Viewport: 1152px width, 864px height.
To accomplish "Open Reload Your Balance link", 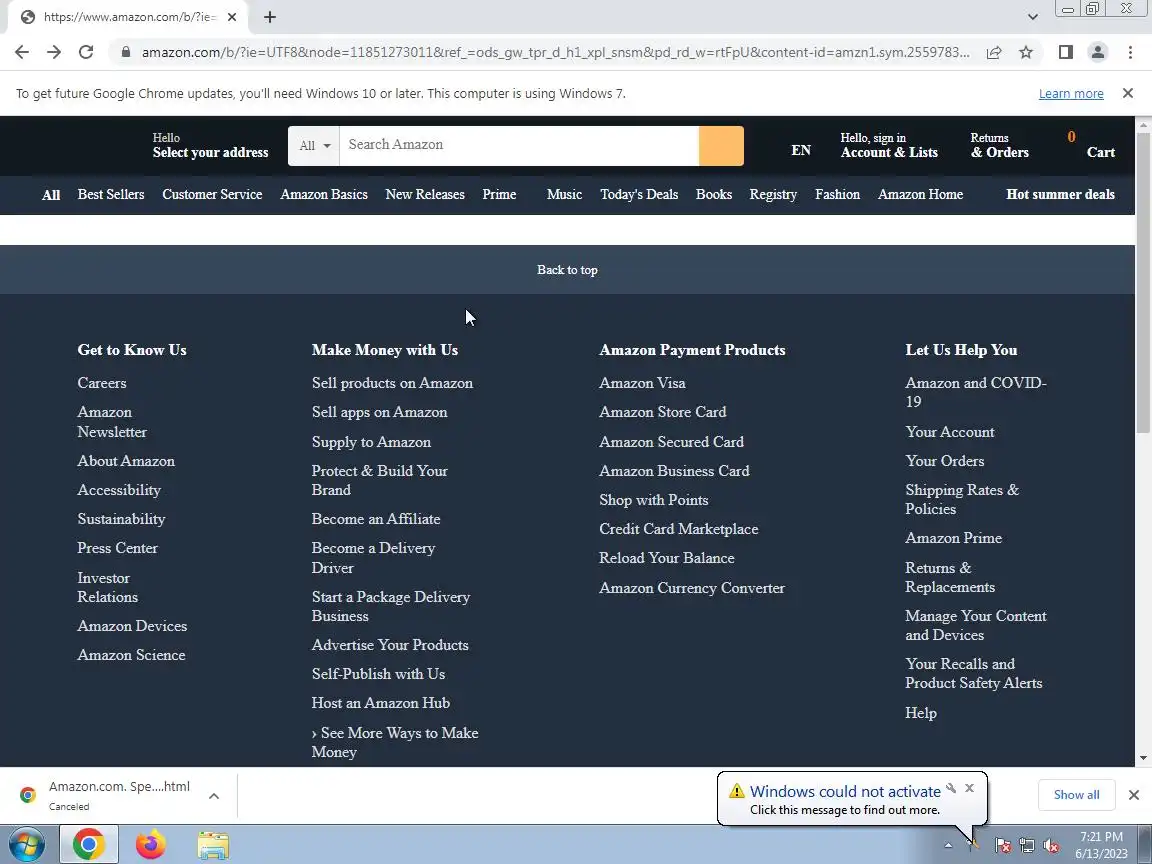I will coord(666,558).
